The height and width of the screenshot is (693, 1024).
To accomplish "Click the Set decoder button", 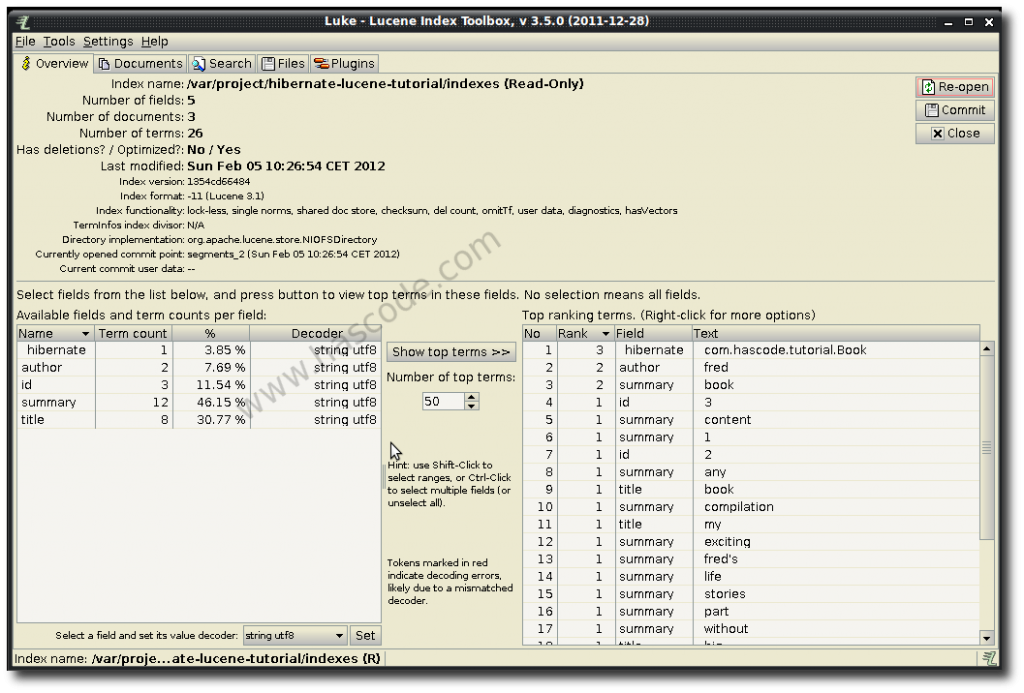I will click(365, 635).
